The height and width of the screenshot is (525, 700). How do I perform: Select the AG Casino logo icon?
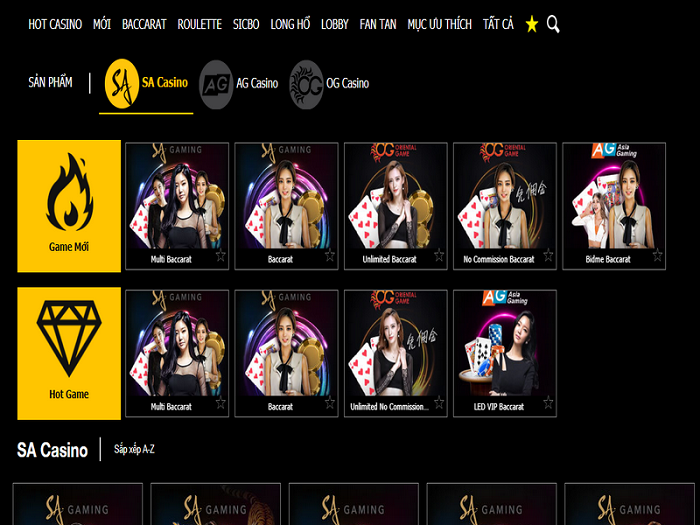click(216, 84)
